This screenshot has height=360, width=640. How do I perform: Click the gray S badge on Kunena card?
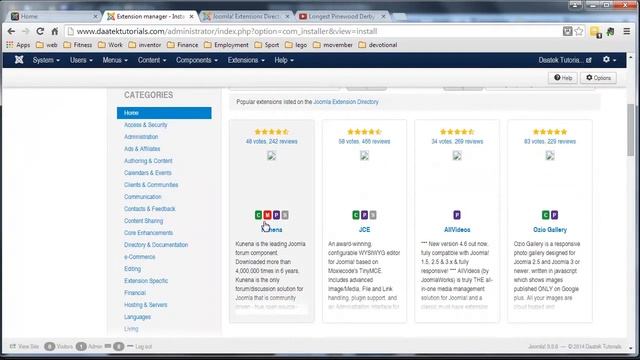(x=285, y=215)
